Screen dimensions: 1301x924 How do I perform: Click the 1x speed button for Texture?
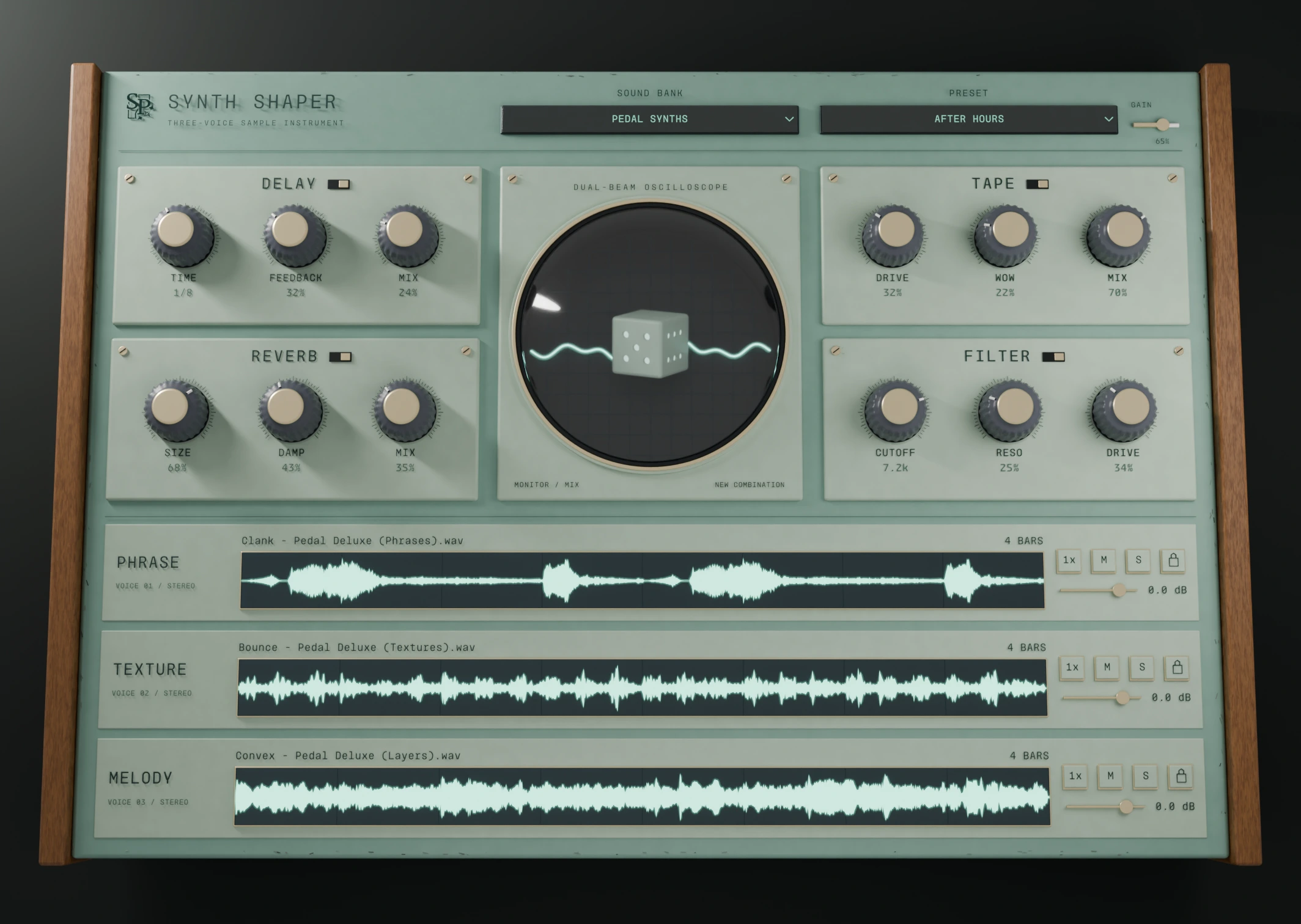(x=1072, y=667)
